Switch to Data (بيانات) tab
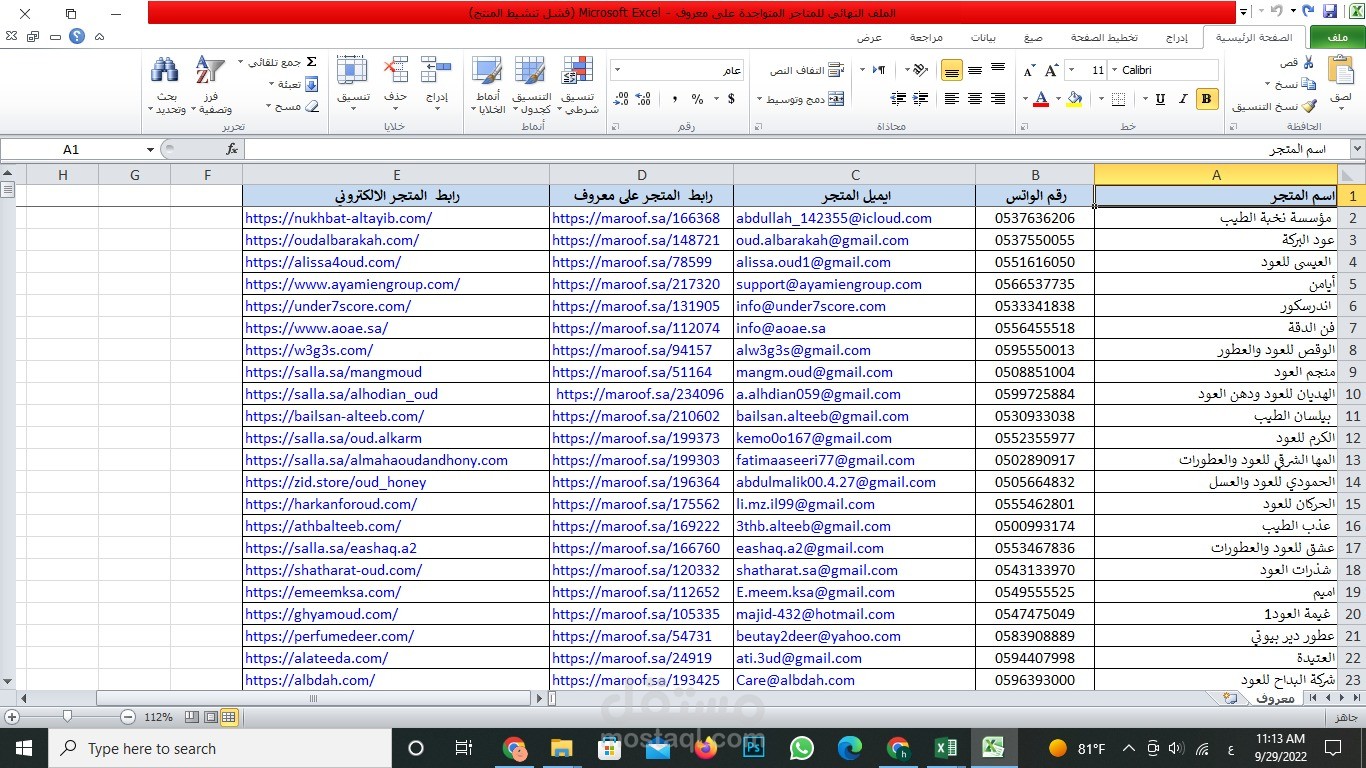 pos(983,37)
